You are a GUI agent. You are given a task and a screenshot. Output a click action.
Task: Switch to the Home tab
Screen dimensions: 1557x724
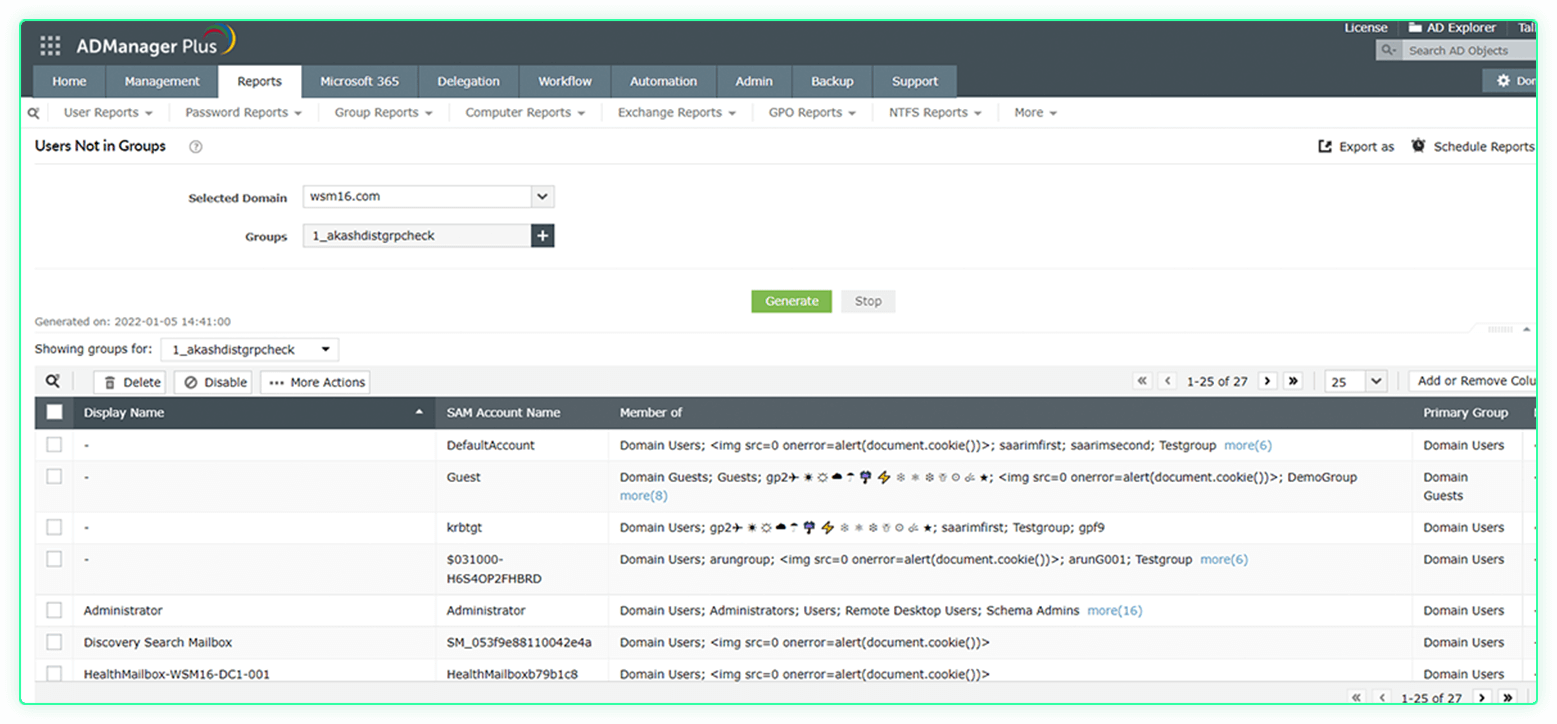[69, 82]
